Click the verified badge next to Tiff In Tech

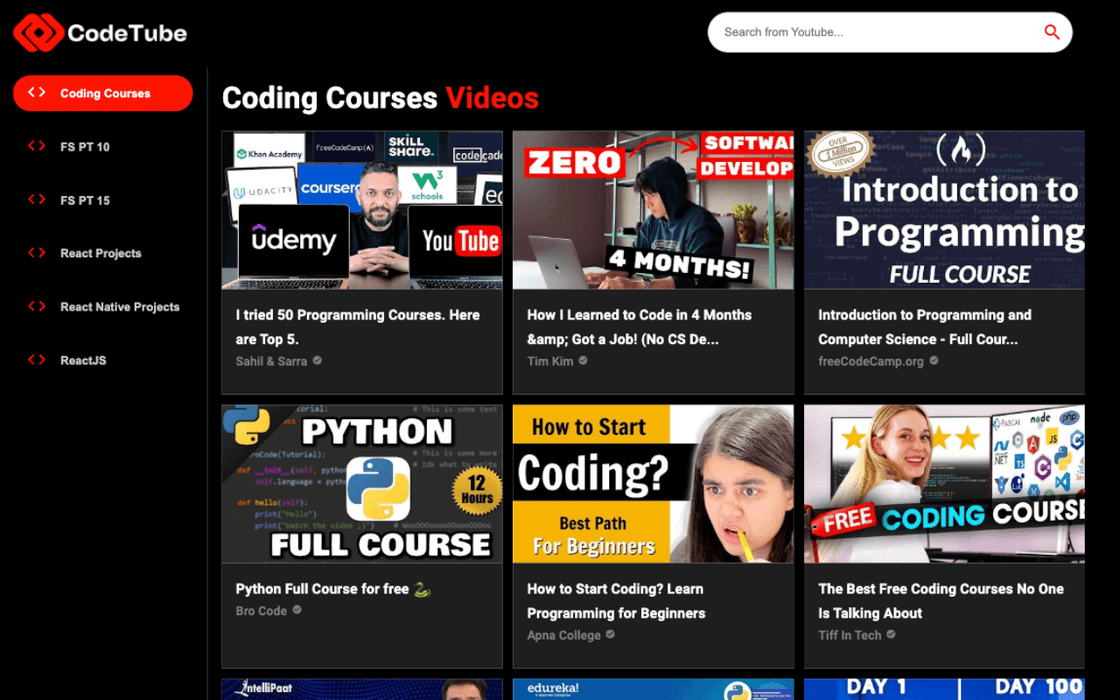tap(891, 634)
